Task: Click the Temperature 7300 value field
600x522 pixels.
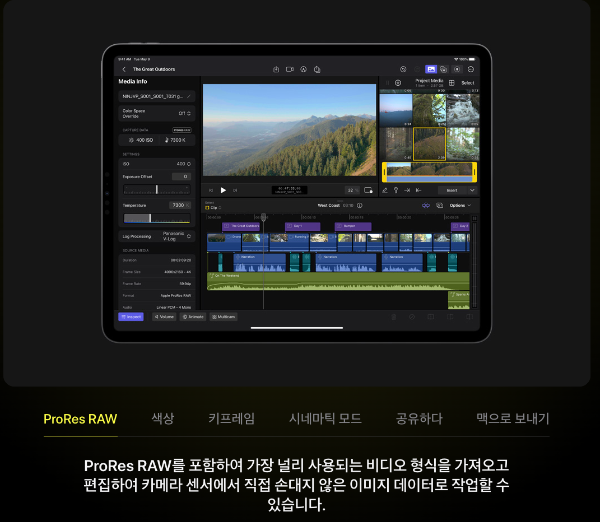Action: 180,205
